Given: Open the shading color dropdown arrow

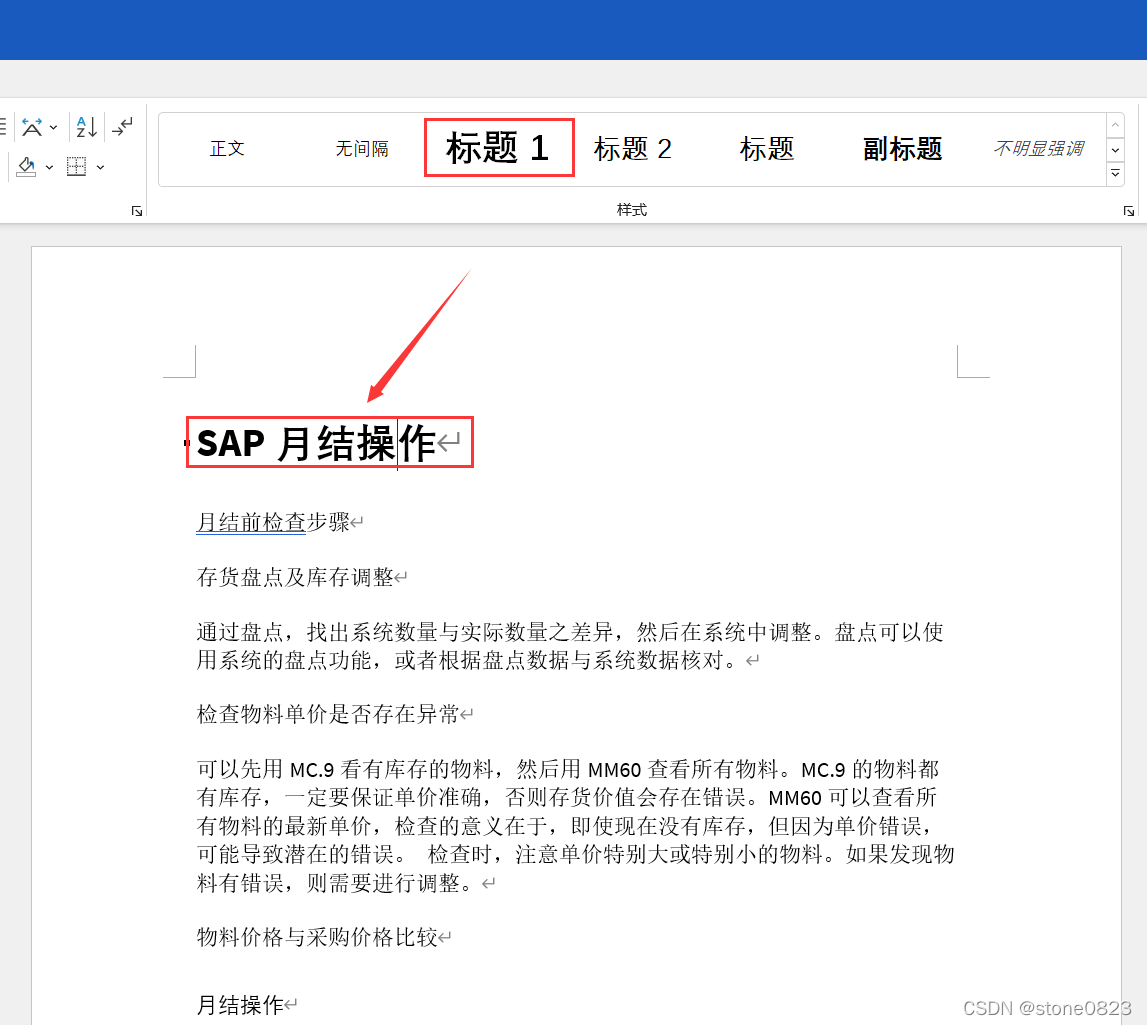Looking at the screenshot, I should tap(49, 168).
